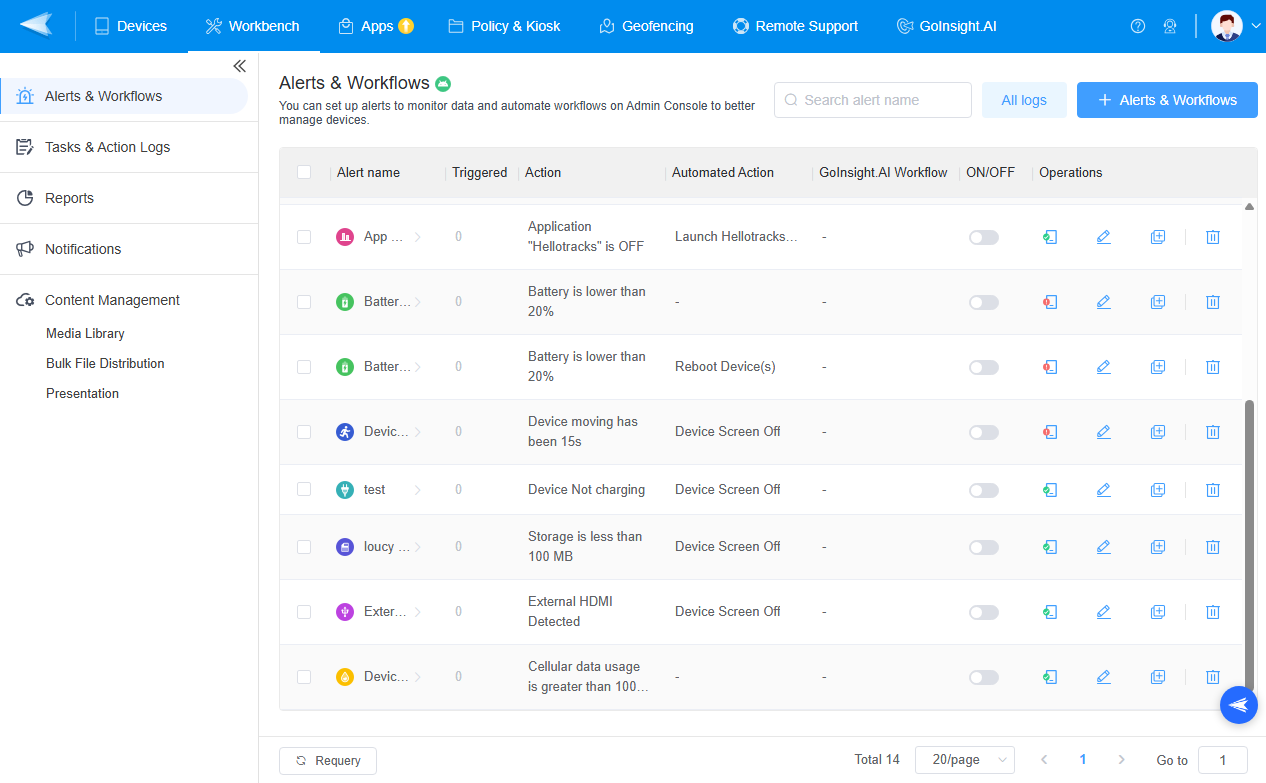1266x783 pixels.
Task: Open the Remote Support tab
Action: point(795,26)
